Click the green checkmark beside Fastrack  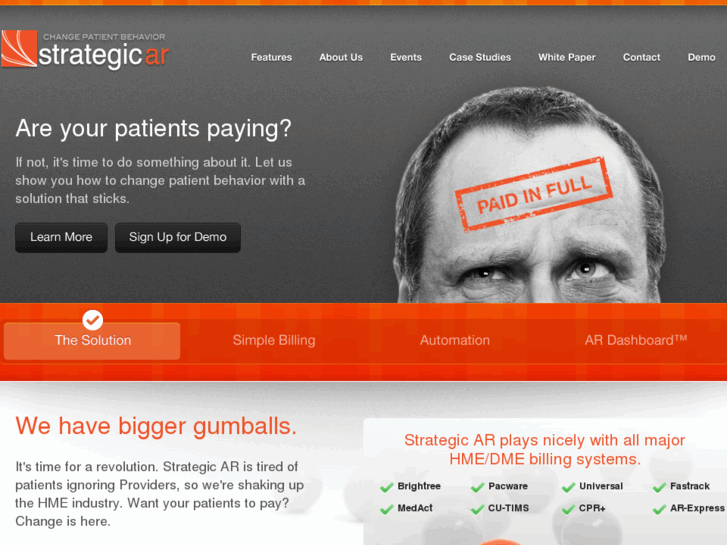tap(659, 487)
